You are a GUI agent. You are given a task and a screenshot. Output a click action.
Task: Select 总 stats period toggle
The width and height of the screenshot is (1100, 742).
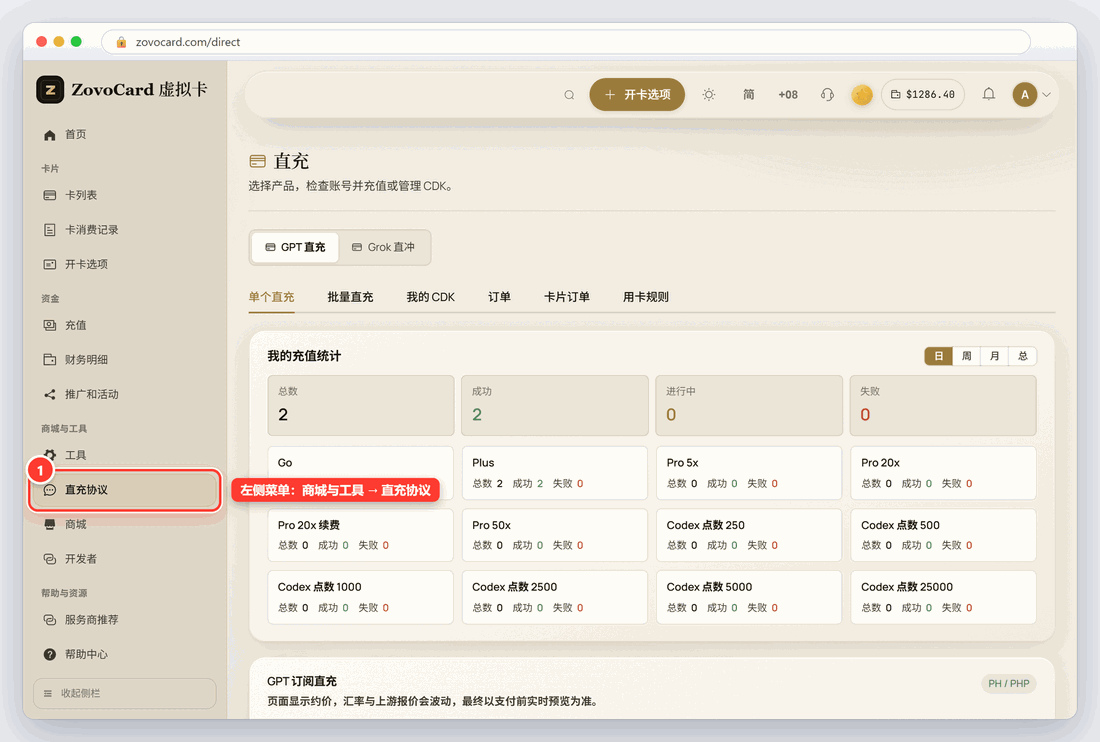pyautogui.click(x=1023, y=356)
